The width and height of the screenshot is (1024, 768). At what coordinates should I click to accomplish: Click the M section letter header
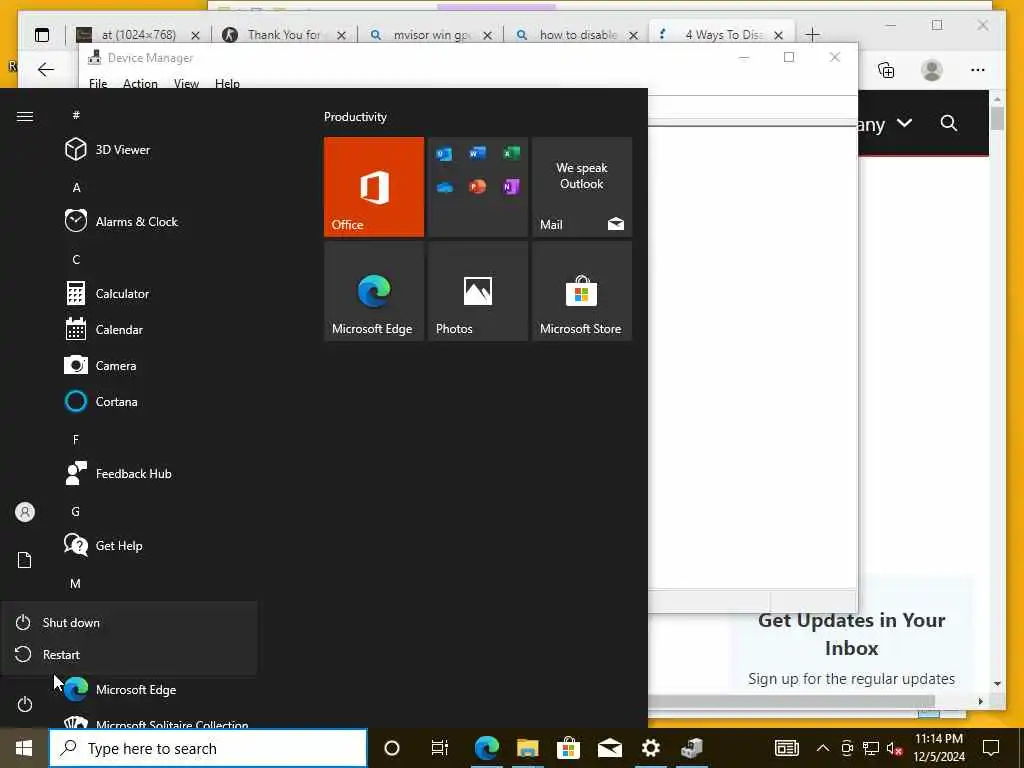(x=76, y=583)
